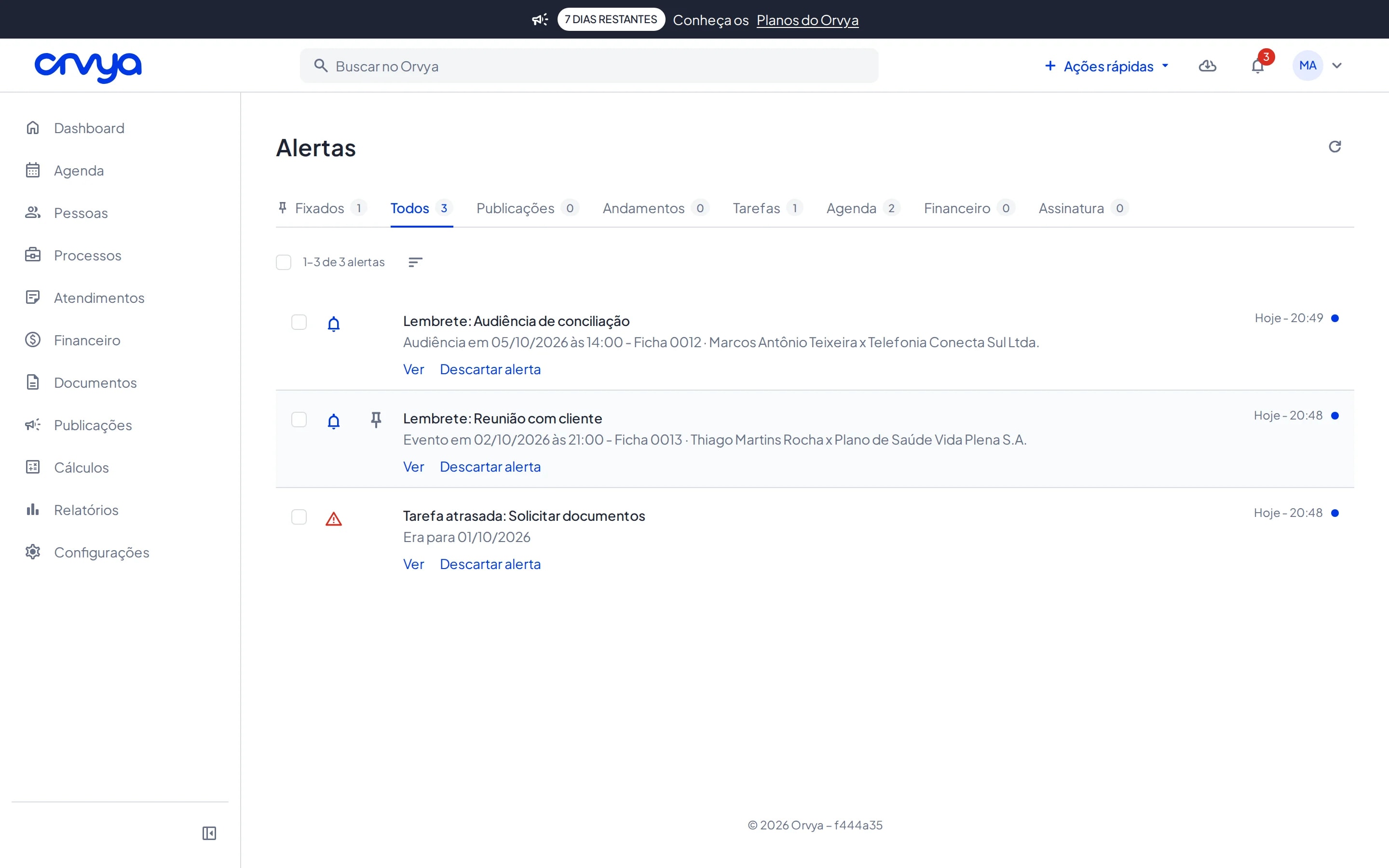The height and width of the screenshot is (868, 1389).
Task: Click the cloud download icon in header
Action: [1207, 66]
